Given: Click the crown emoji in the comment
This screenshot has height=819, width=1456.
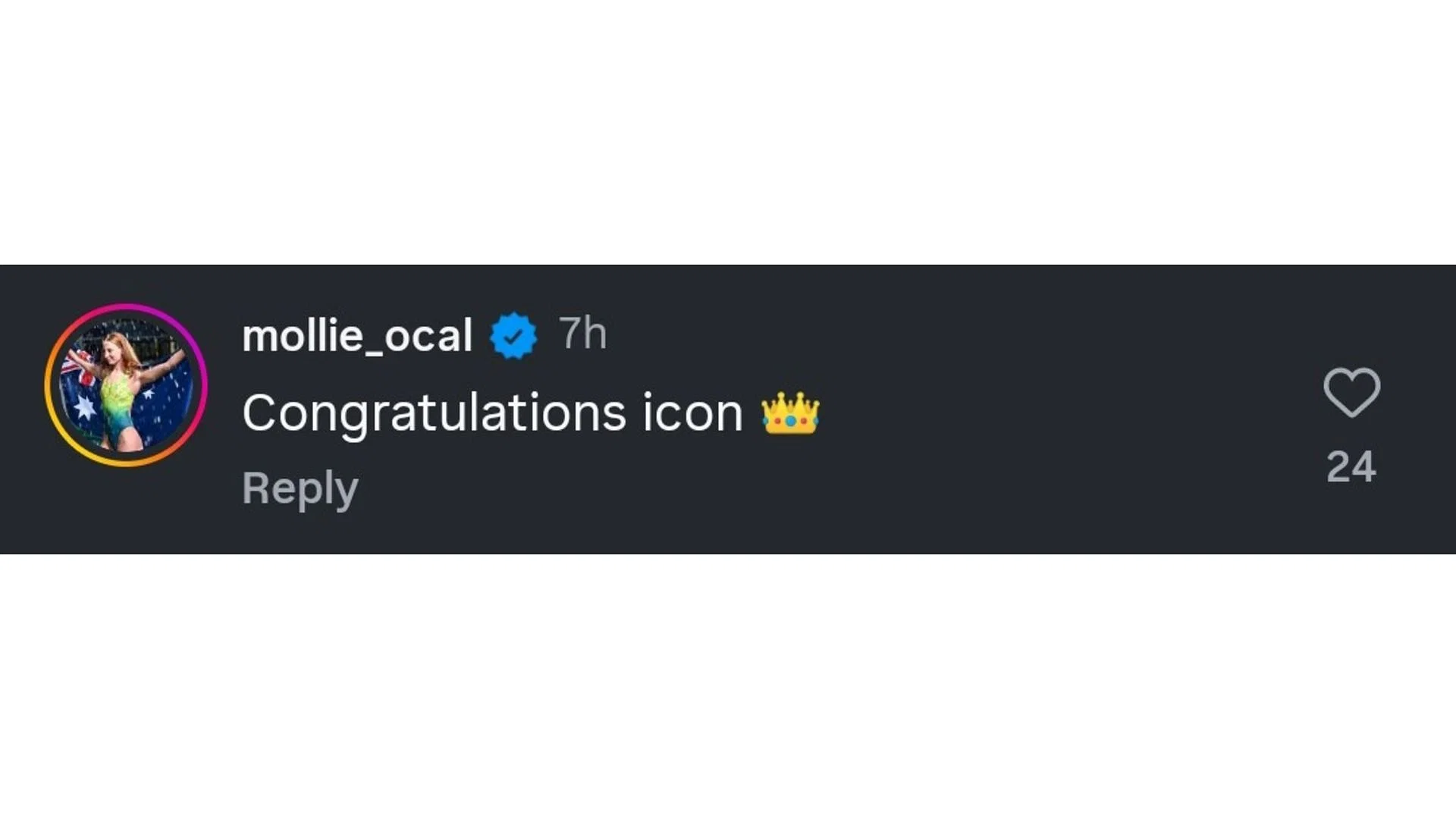Looking at the screenshot, I should (790, 413).
